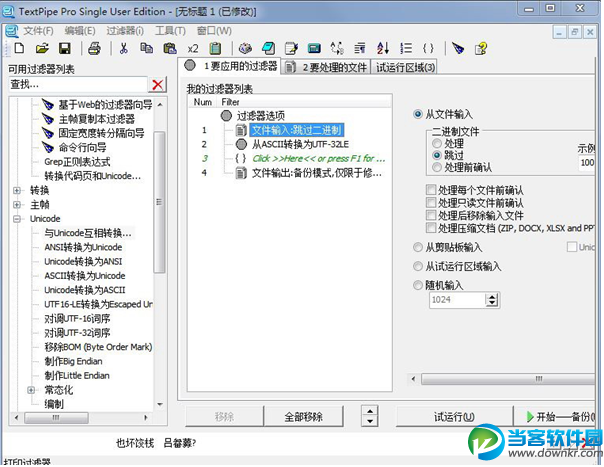Click the New file toolbar icon
Viewport: 604px width, 467px height.
19,48
